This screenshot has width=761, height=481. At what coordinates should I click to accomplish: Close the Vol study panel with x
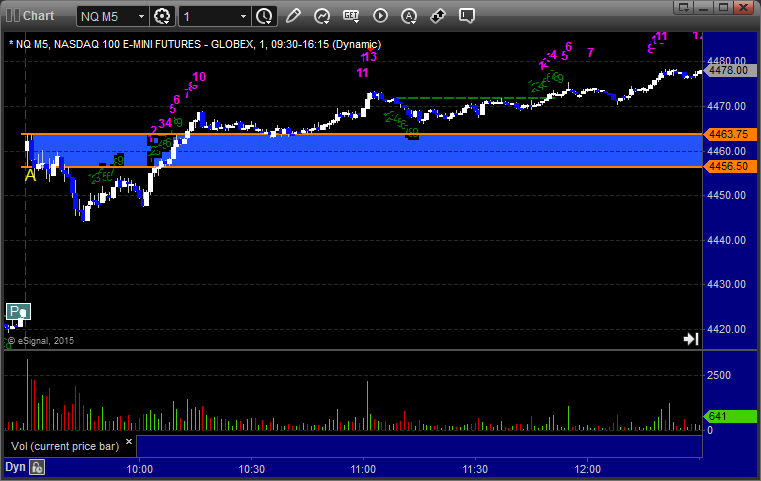(x=129, y=441)
